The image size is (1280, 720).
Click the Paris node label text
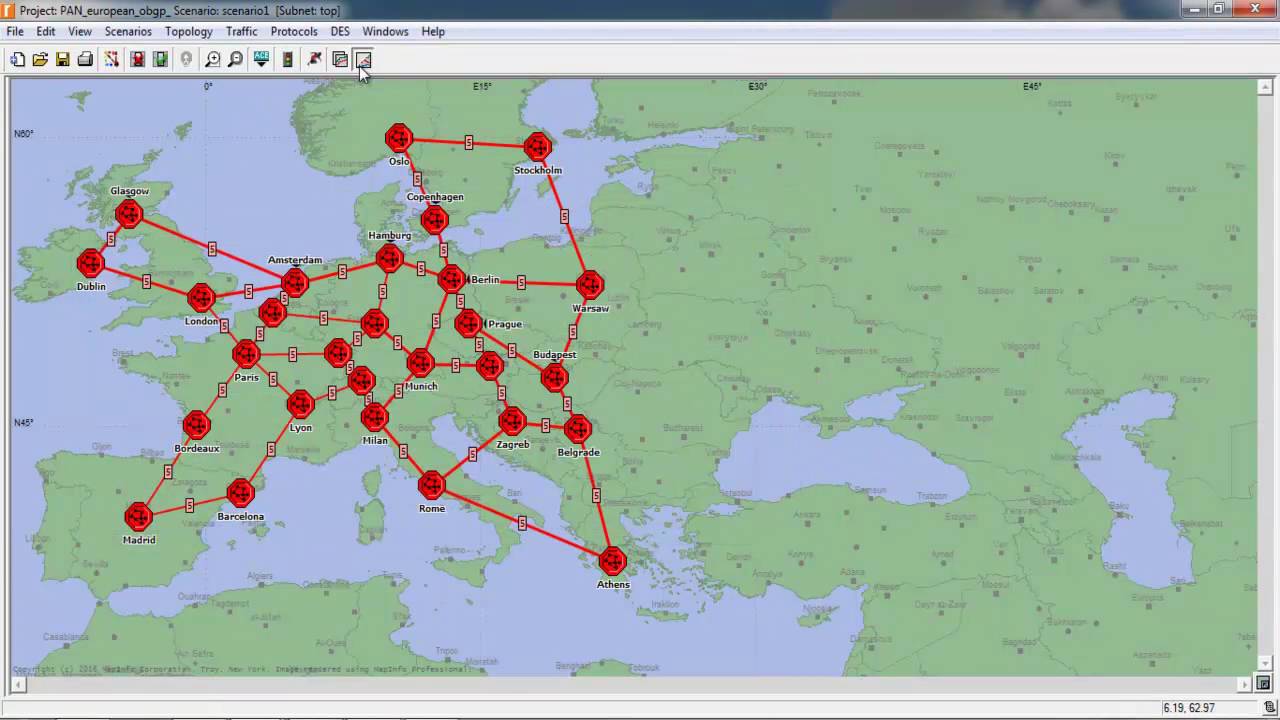coord(246,377)
